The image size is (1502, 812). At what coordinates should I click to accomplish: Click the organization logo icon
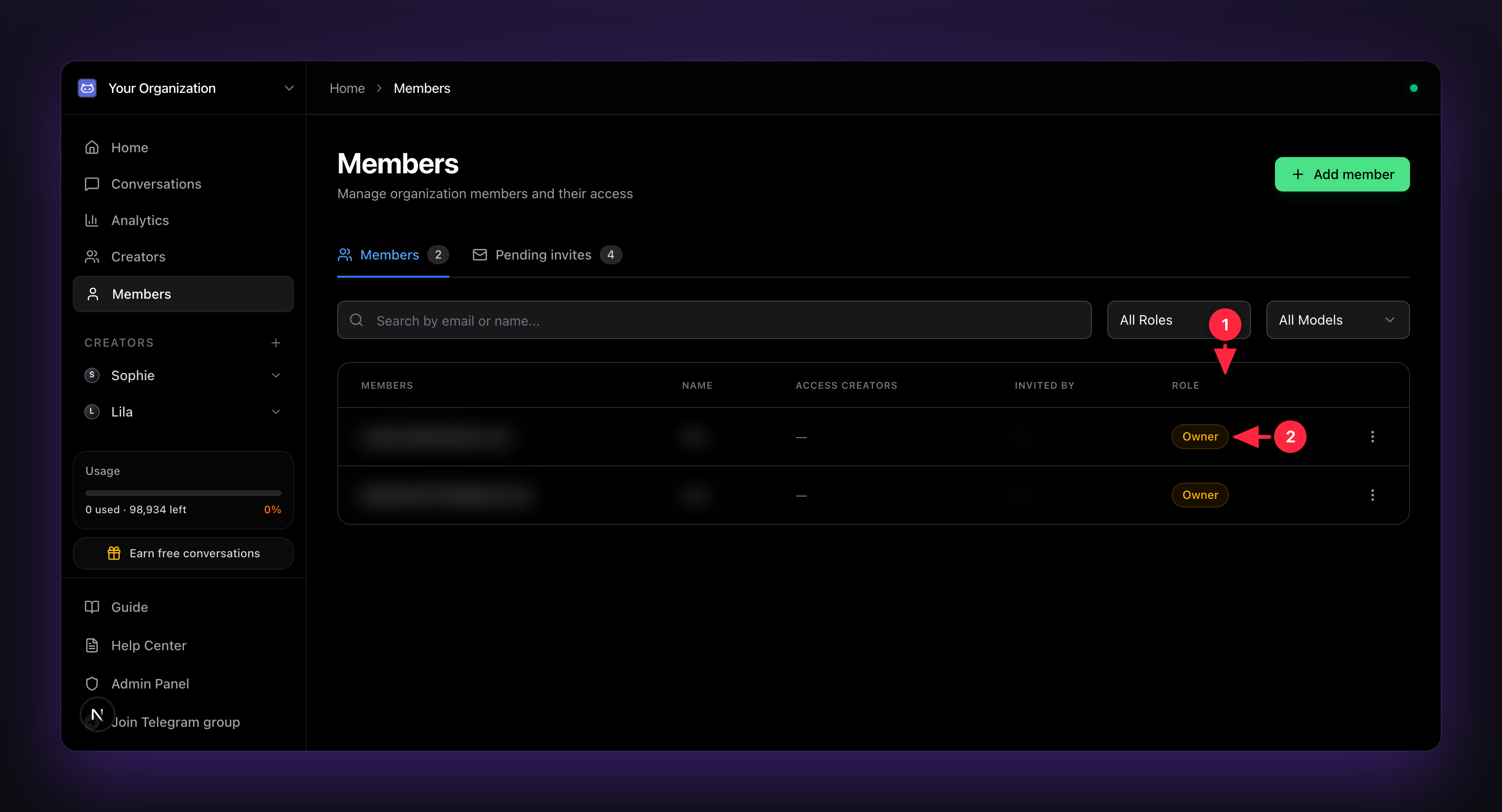click(x=88, y=88)
